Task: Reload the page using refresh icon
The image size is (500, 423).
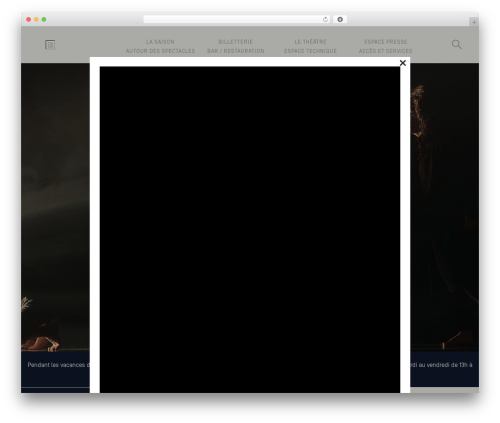Action: (x=325, y=20)
